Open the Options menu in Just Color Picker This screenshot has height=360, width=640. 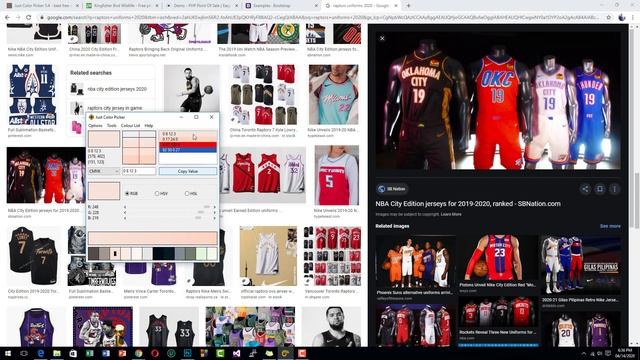(x=95, y=126)
